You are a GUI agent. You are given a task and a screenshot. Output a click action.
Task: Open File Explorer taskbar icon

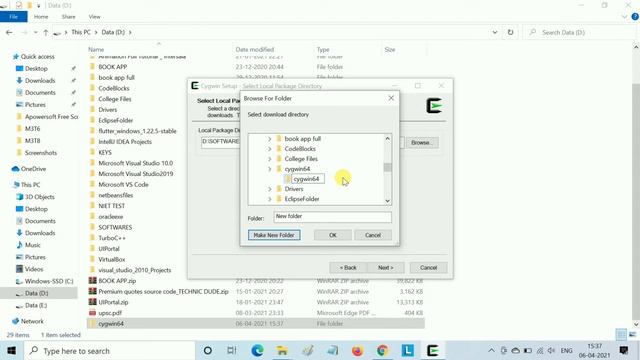tap(282, 351)
